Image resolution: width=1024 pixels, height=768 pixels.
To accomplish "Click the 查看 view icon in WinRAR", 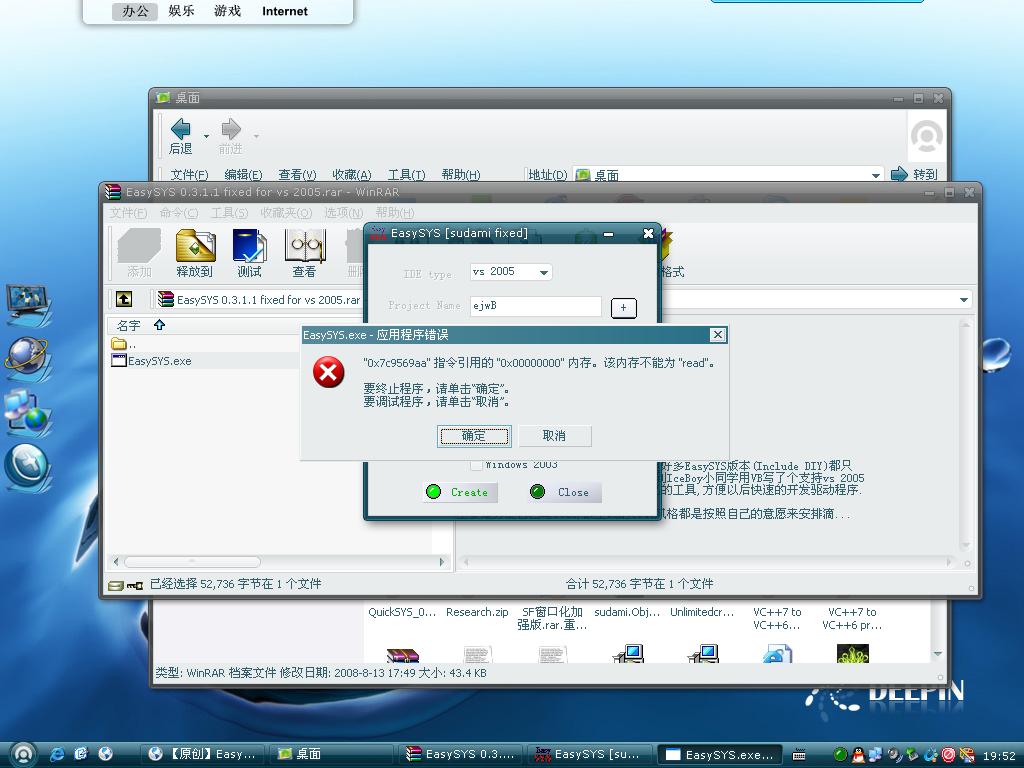I will click(304, 254).
